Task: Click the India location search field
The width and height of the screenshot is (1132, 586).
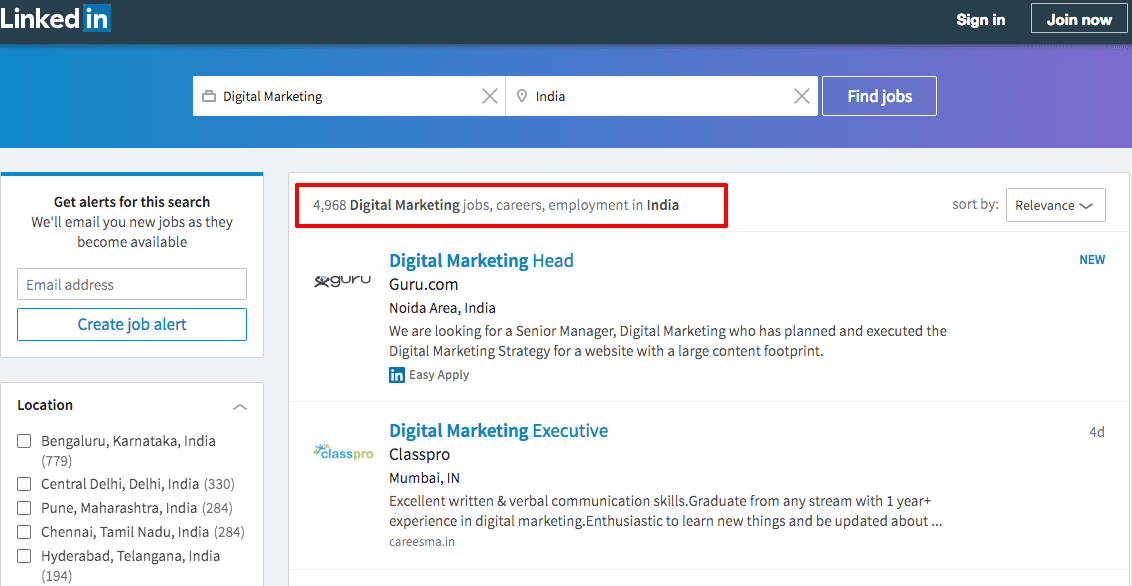Action: click(662, 96)
